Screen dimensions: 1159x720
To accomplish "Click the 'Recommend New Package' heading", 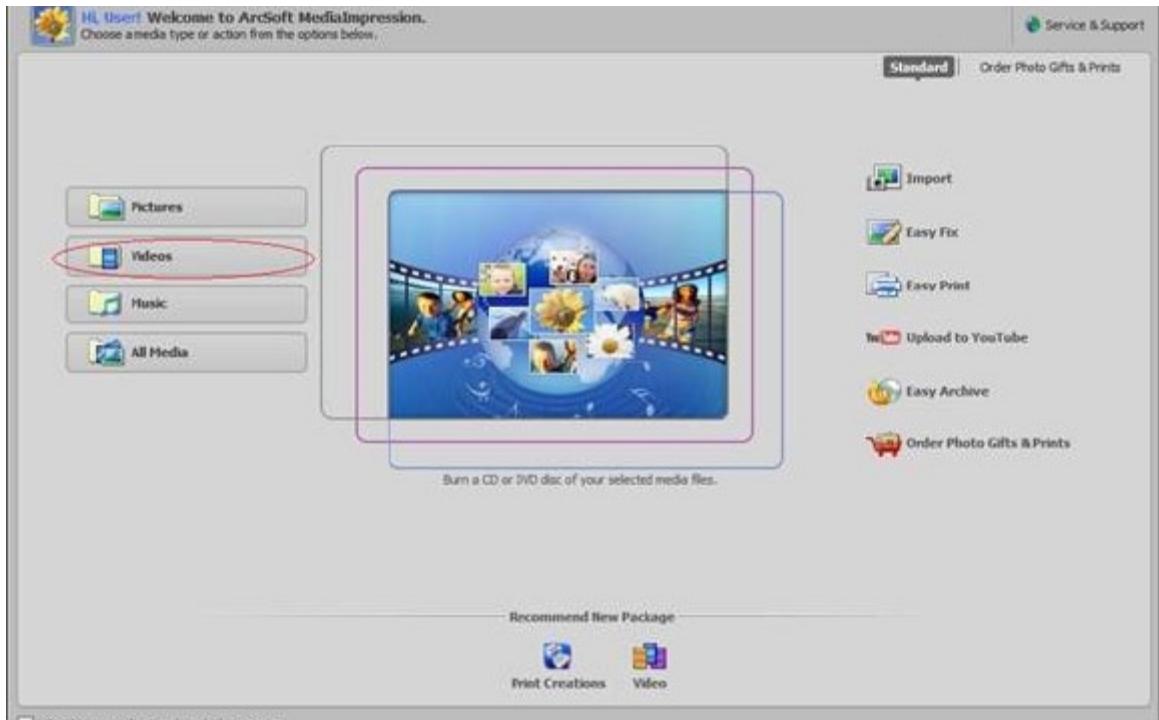I will click(591, 617).
